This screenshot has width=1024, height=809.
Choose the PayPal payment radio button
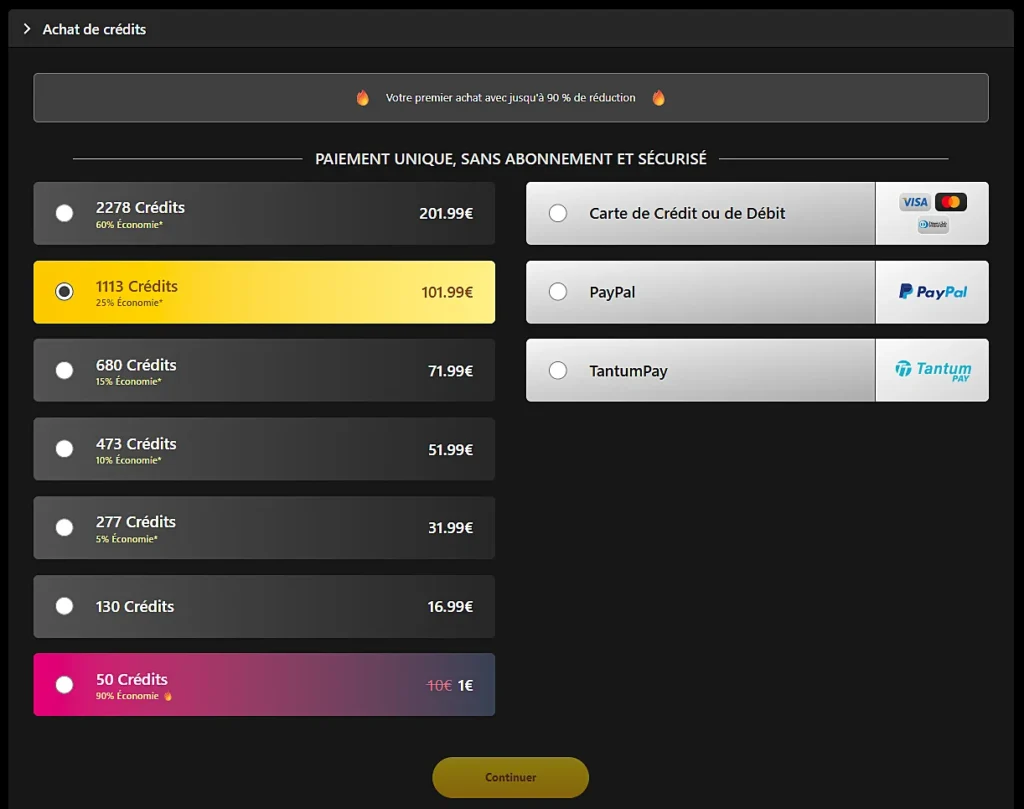tap(558, 292)
